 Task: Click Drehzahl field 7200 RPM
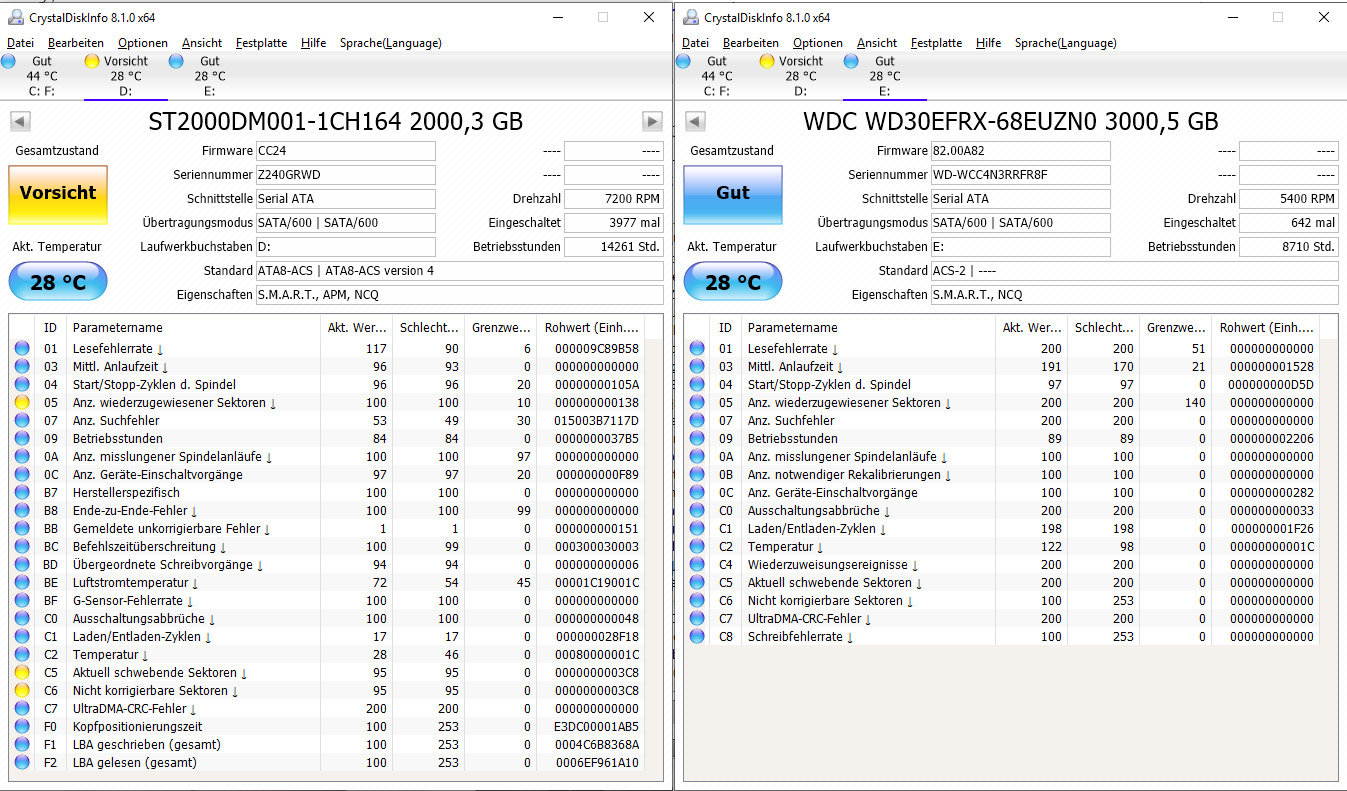coord(613,199)
